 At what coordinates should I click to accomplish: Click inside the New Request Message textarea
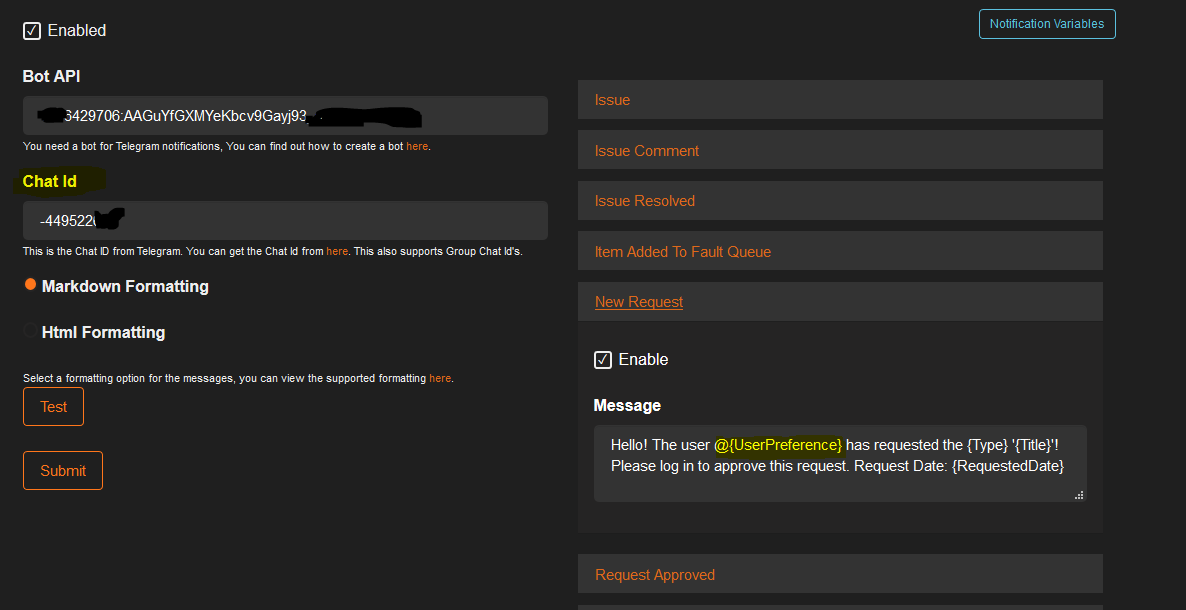[840, 463]
